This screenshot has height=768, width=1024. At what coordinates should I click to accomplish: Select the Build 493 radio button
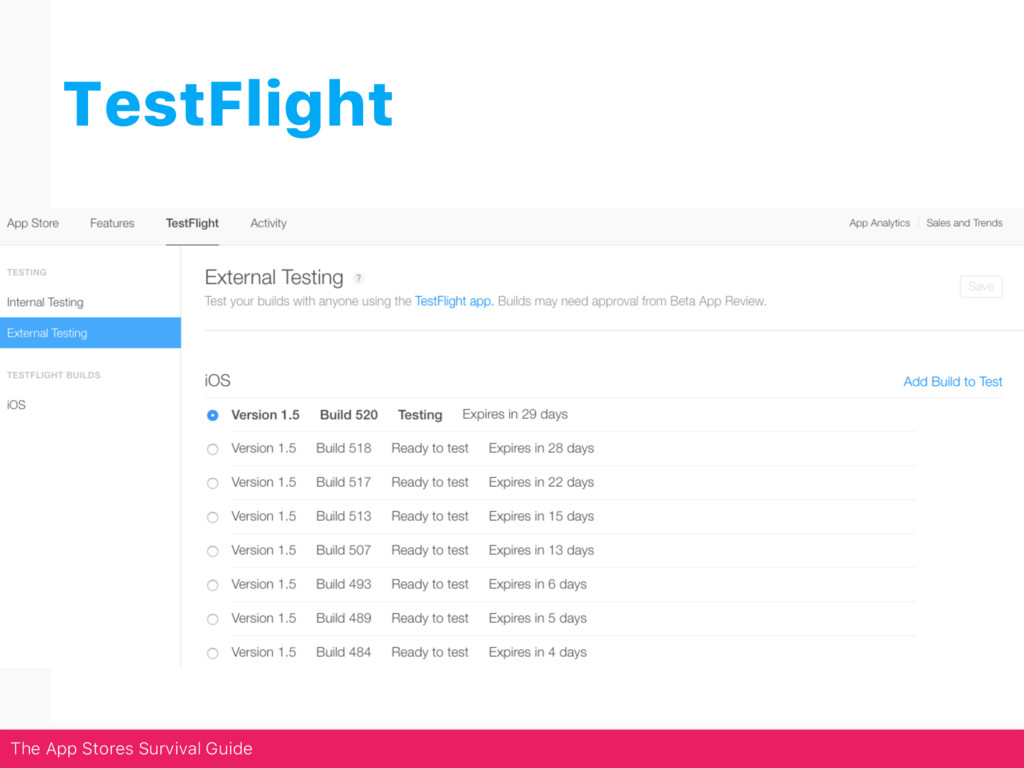(x=212, y=585)
